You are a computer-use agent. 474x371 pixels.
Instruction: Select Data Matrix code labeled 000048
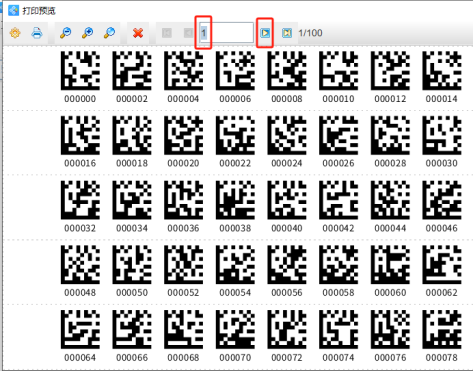click(80, 264)
